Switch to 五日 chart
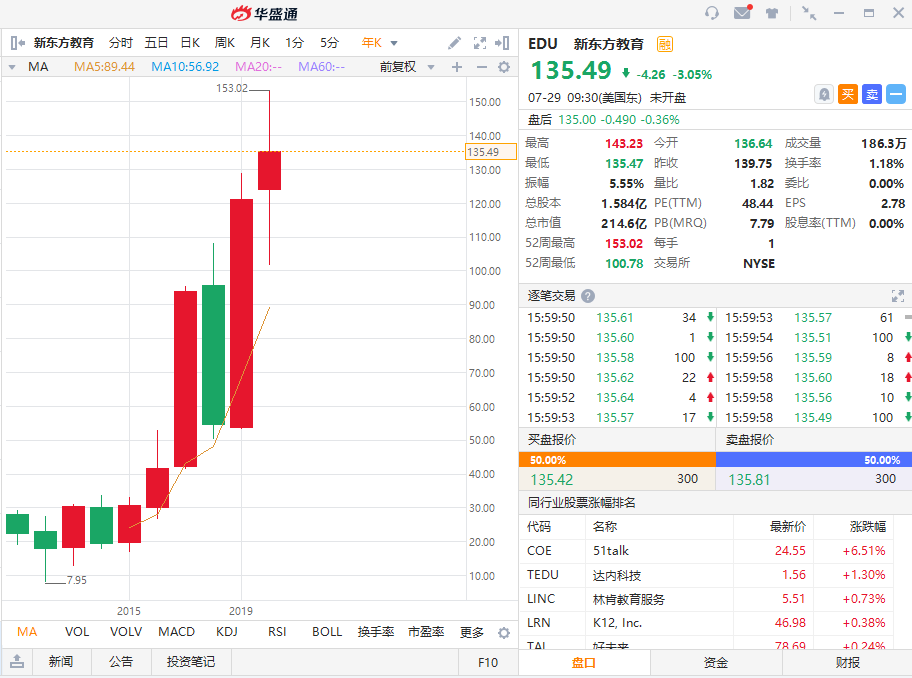912x678 pixels. click(x=156, y=42)
